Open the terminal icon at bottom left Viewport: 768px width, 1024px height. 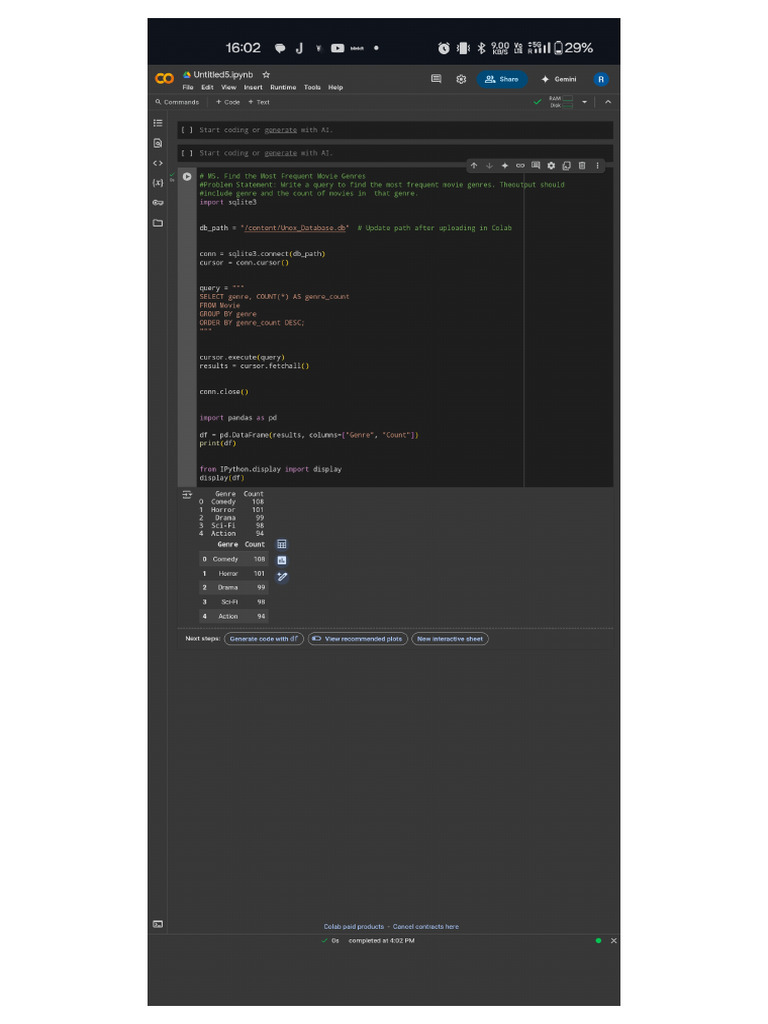[x=158, y=924]
